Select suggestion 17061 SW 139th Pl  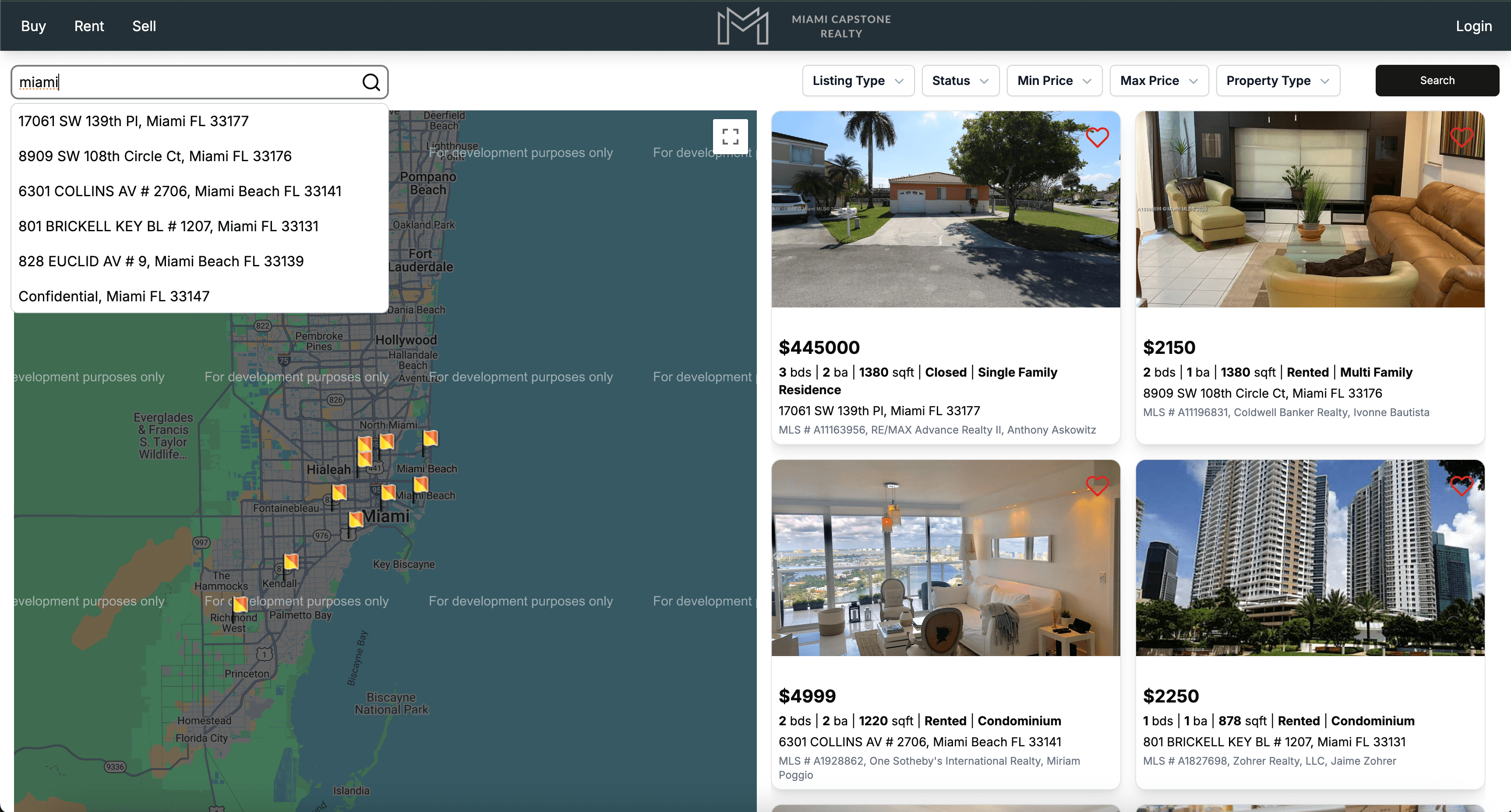199,121
